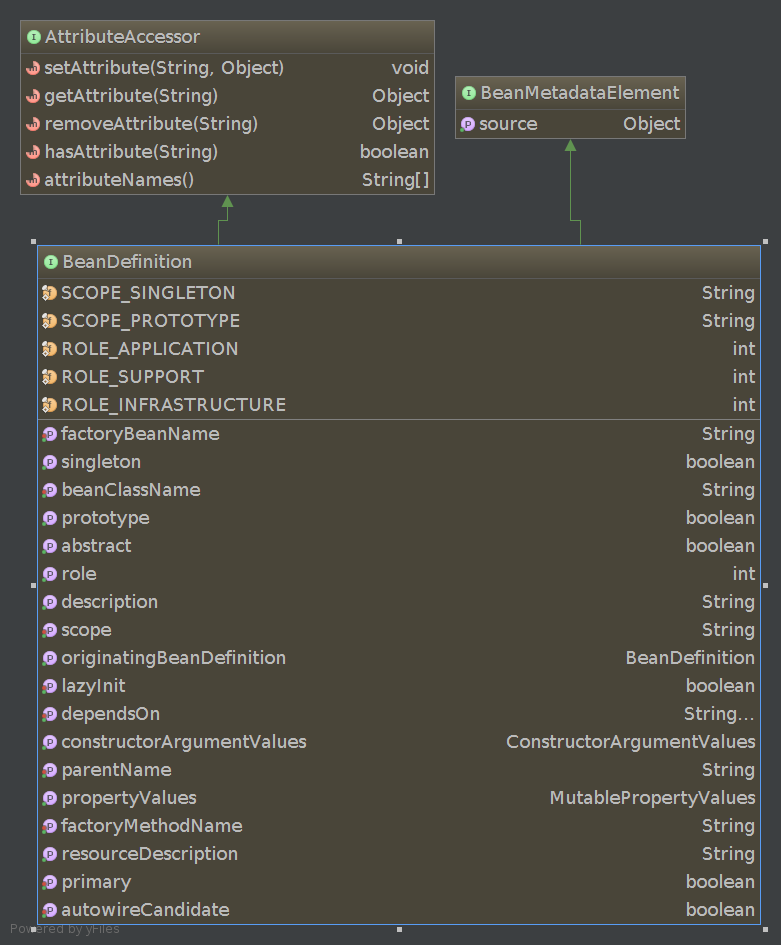The height and width of the screenshot is (945, 781).
Task: Click the field icon beside ROLE_INFRASTRUCTURE
Action: point(49,406)
